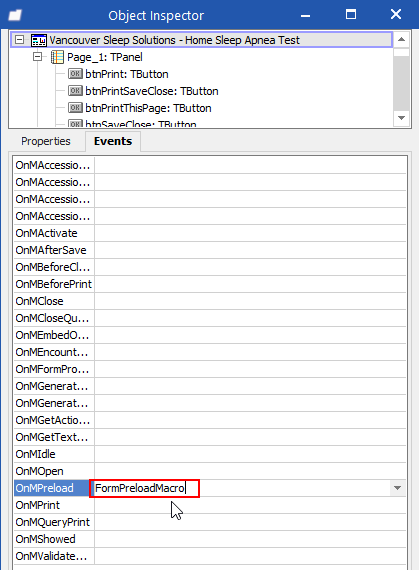The image size is (419, 570).
Task: Click the value cell of OnMClose
Action: tap(250, 301)
